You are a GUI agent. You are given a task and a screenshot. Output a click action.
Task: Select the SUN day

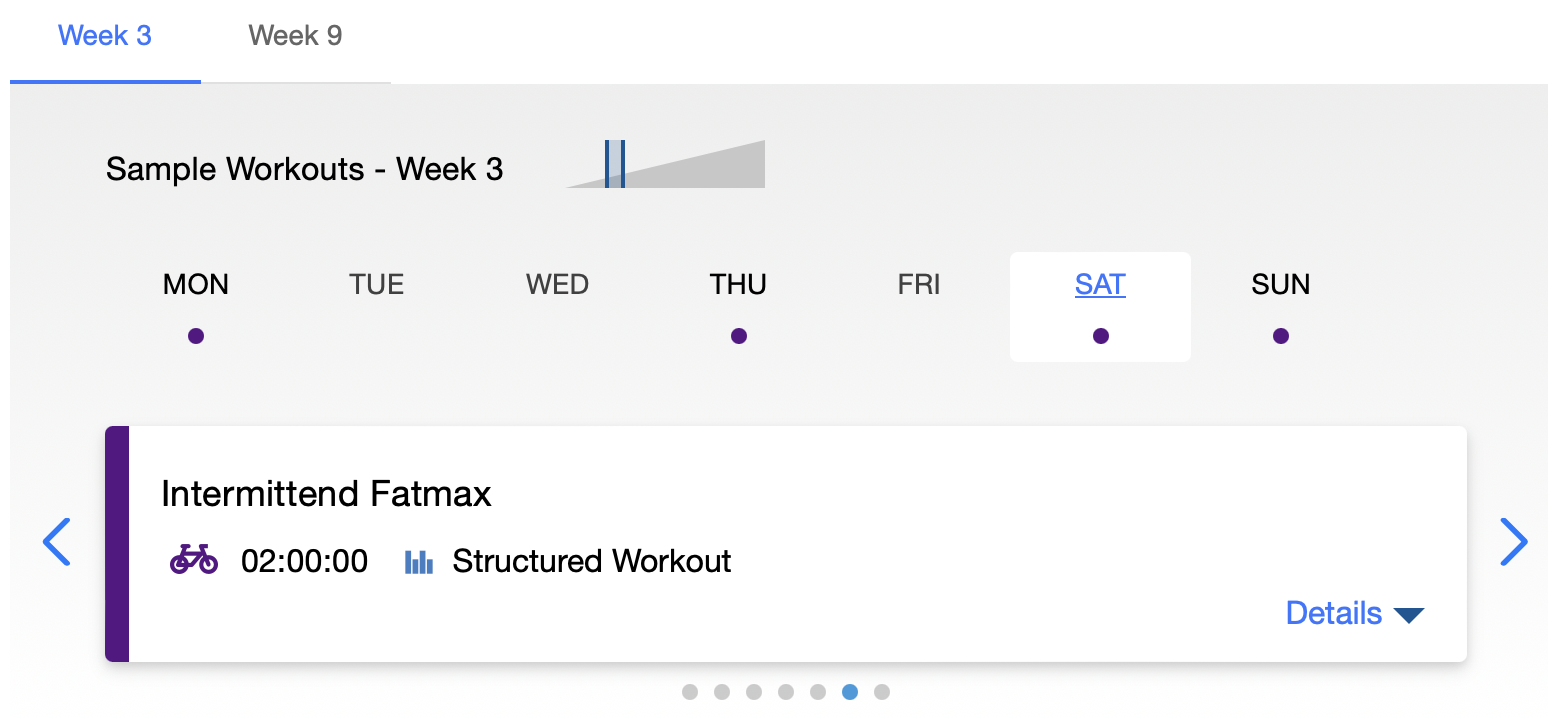pyautogui.click(x=1280, y=285)
